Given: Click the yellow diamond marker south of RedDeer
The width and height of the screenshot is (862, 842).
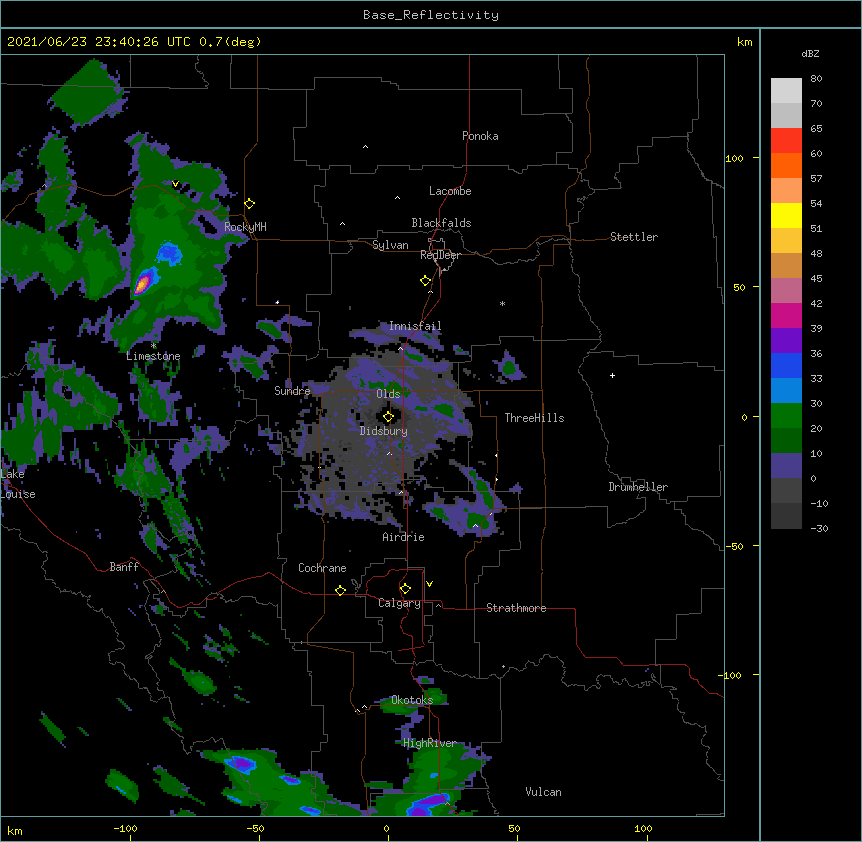Looking at the screenshot, I should coord(426,281).
